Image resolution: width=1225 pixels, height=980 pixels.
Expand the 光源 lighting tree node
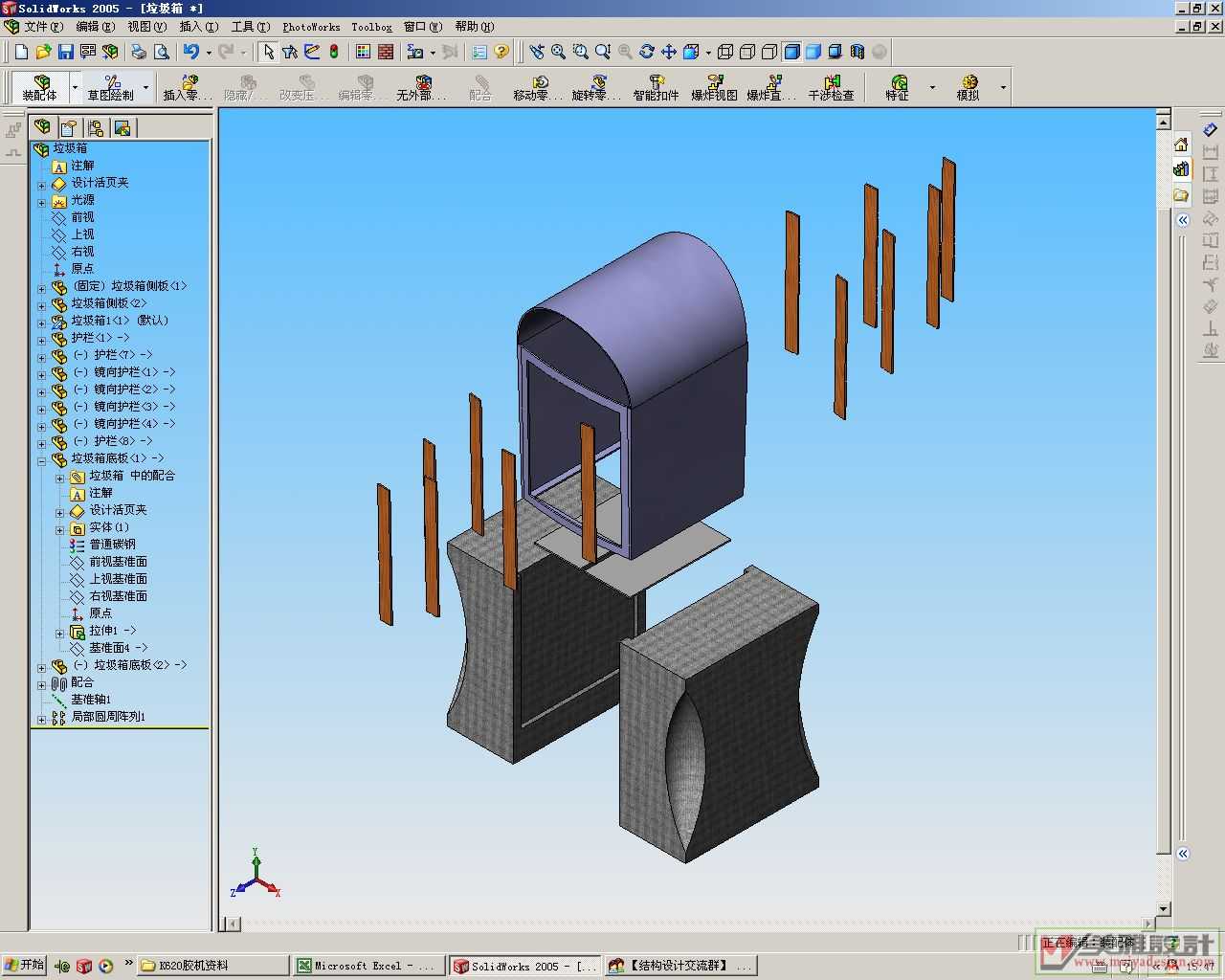[x=41, y=202]
